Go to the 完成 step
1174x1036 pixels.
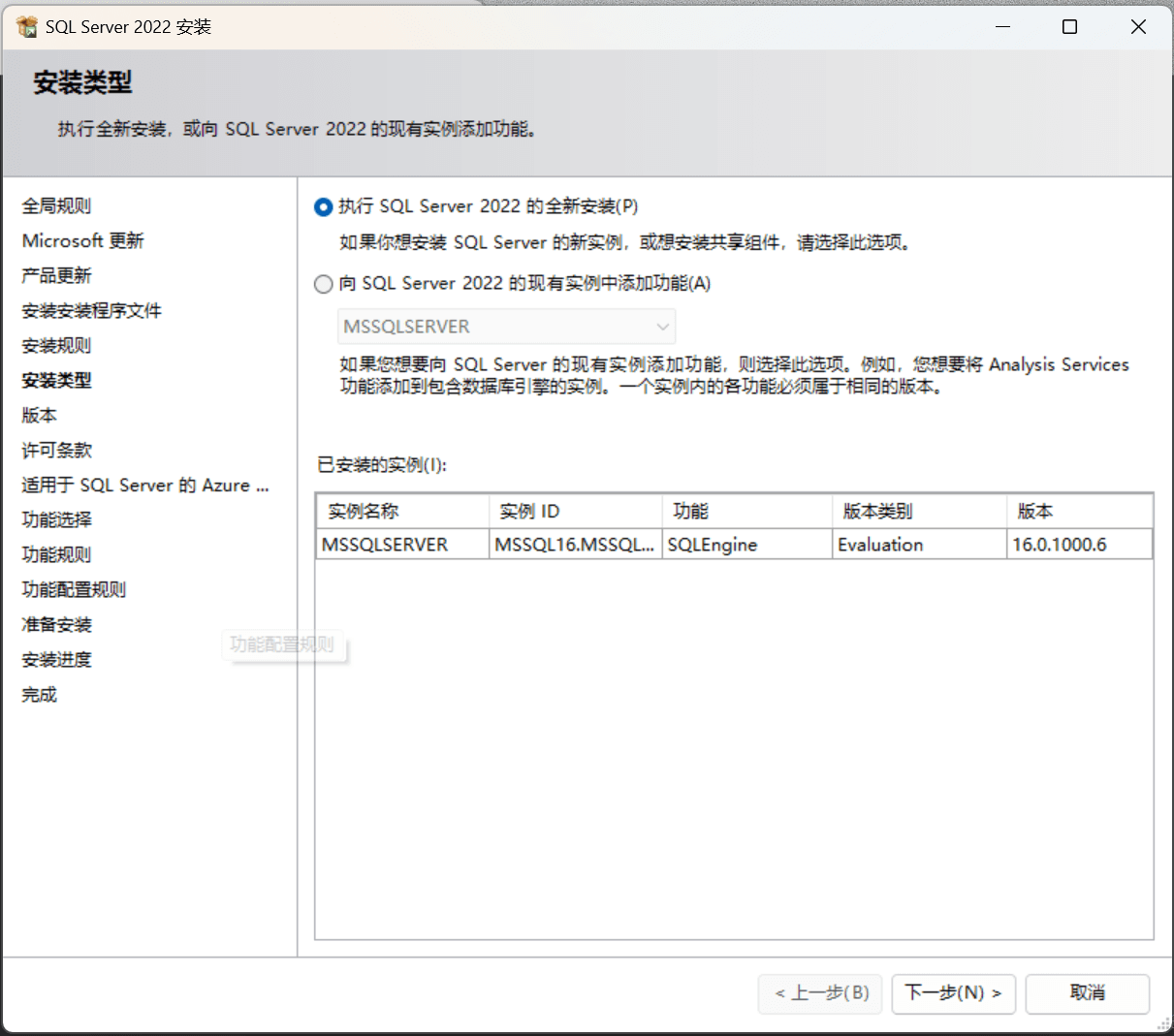point(39,694)
